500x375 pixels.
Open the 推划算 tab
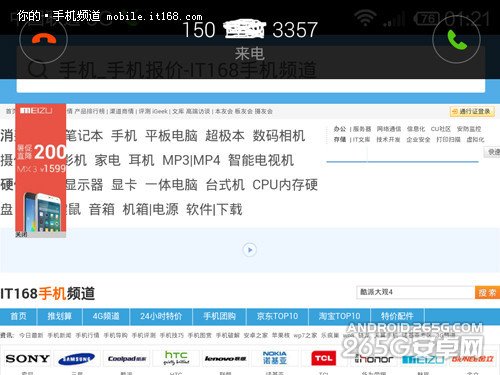[x=59, y=316]
